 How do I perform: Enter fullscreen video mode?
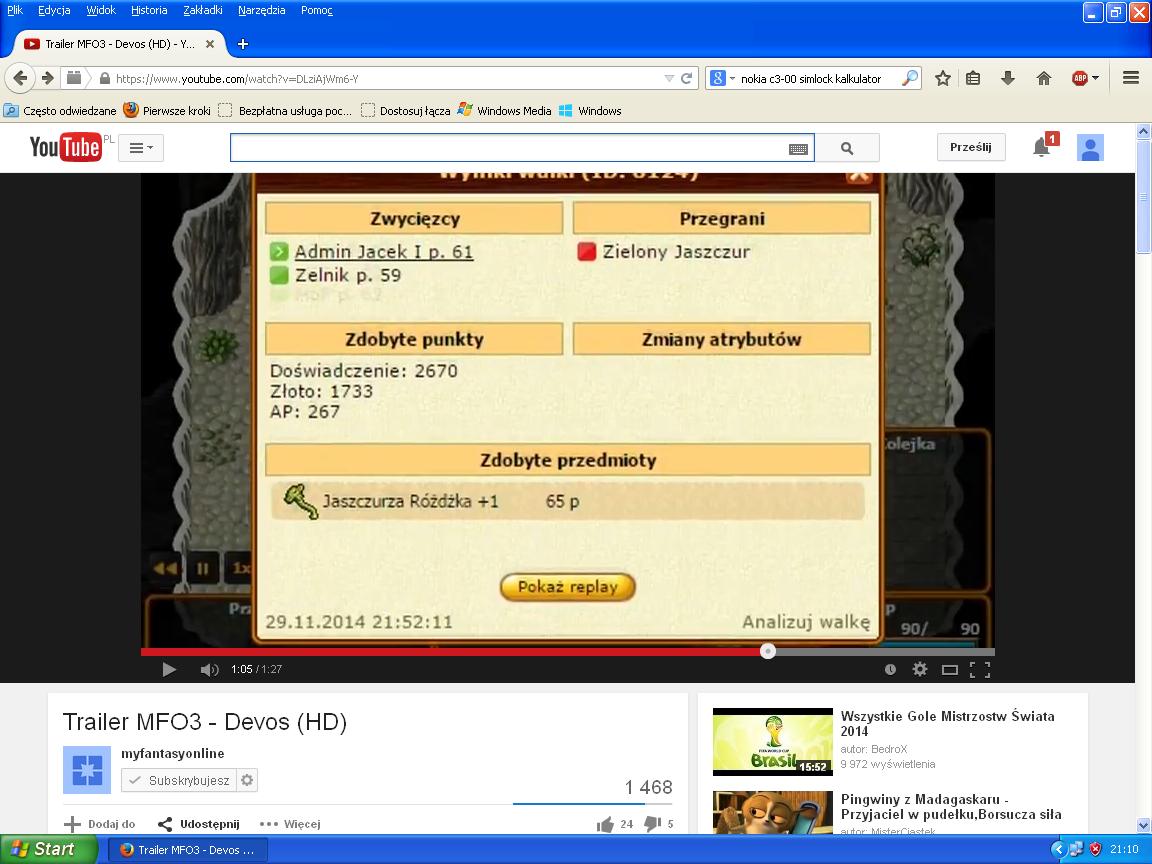(x=980, y=670)
